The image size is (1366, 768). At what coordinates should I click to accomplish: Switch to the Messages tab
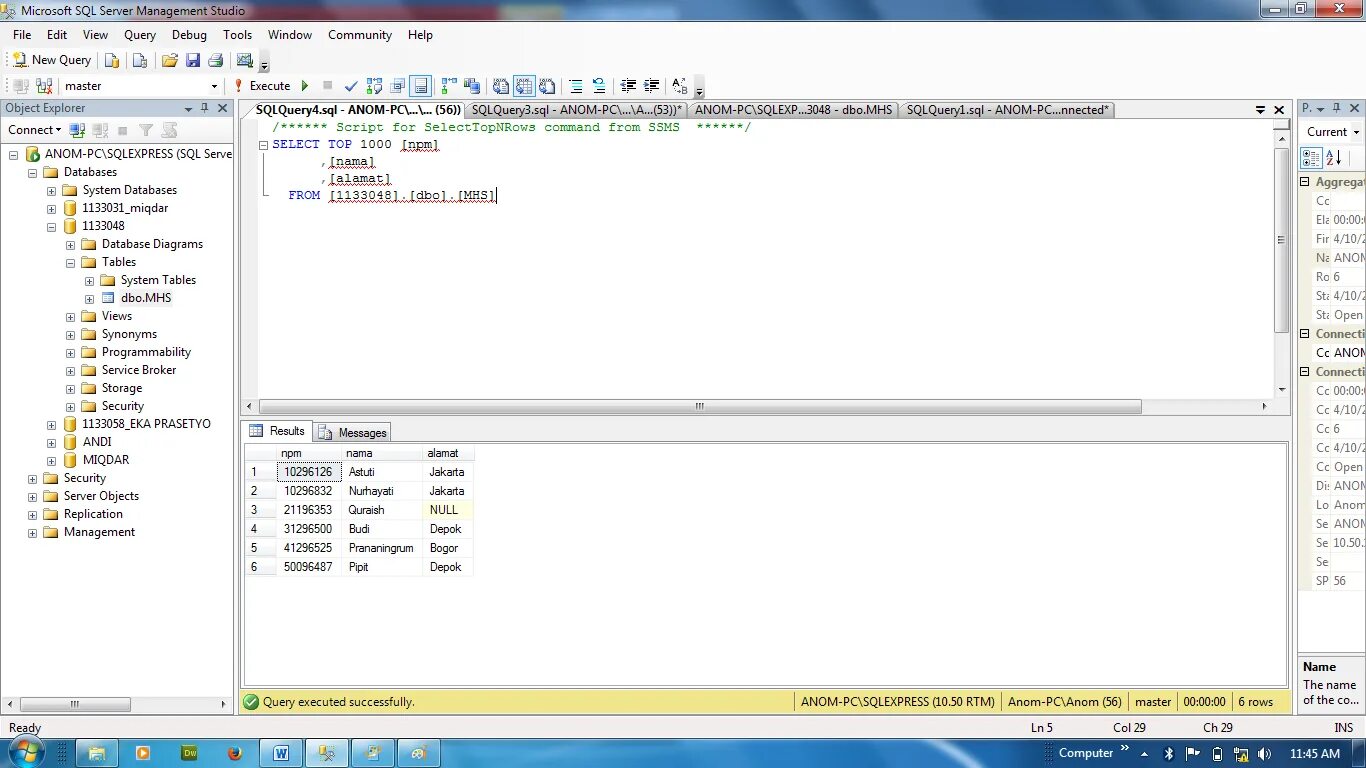[x=353, y=432]
